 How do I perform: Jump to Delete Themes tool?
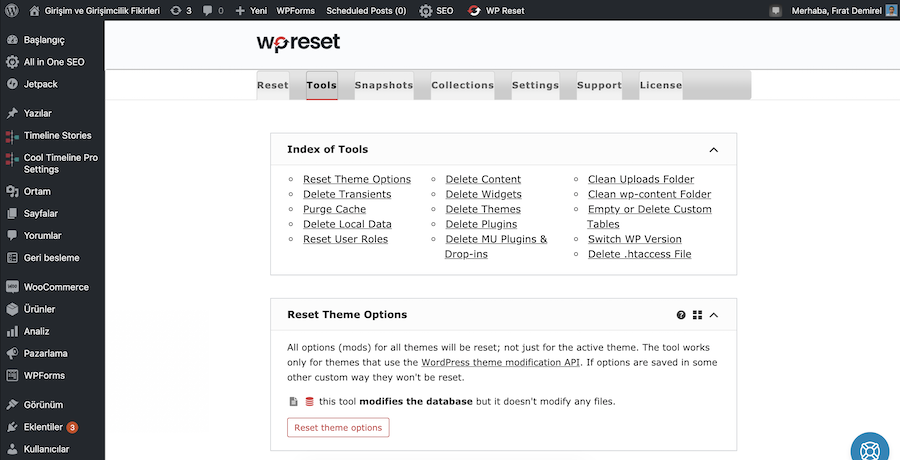(x=483, y=209)
